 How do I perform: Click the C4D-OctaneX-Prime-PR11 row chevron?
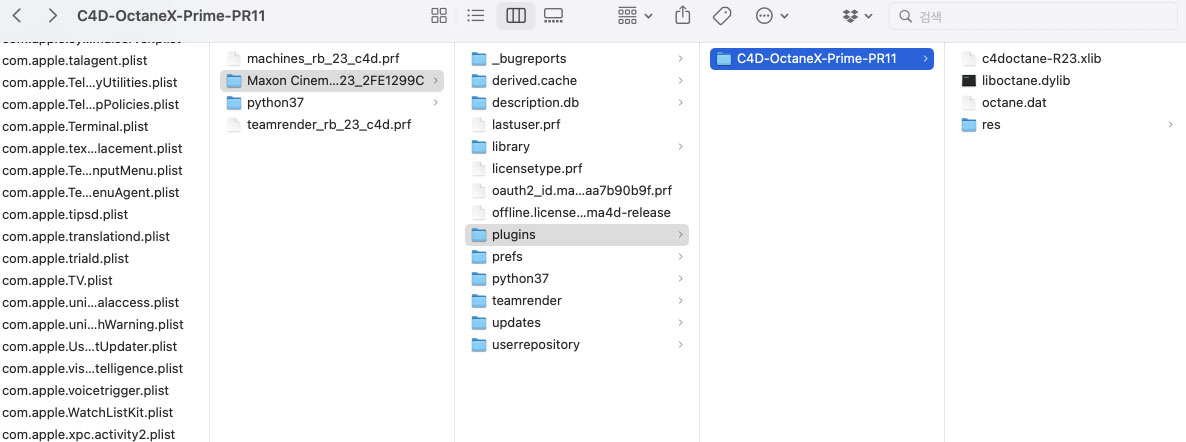926,58
